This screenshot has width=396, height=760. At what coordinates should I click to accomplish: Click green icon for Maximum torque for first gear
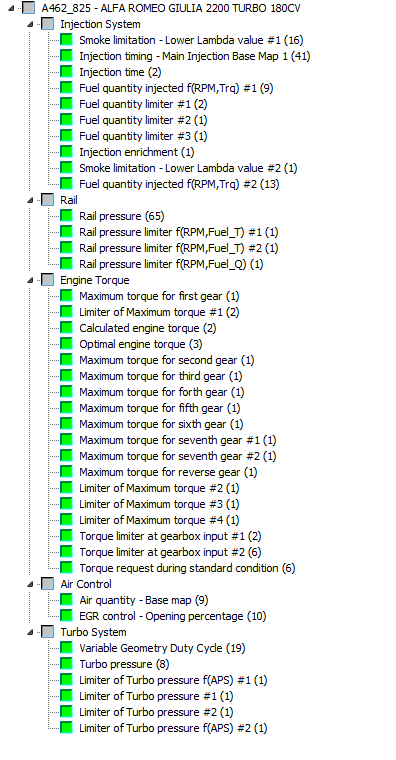click(66, 296)
